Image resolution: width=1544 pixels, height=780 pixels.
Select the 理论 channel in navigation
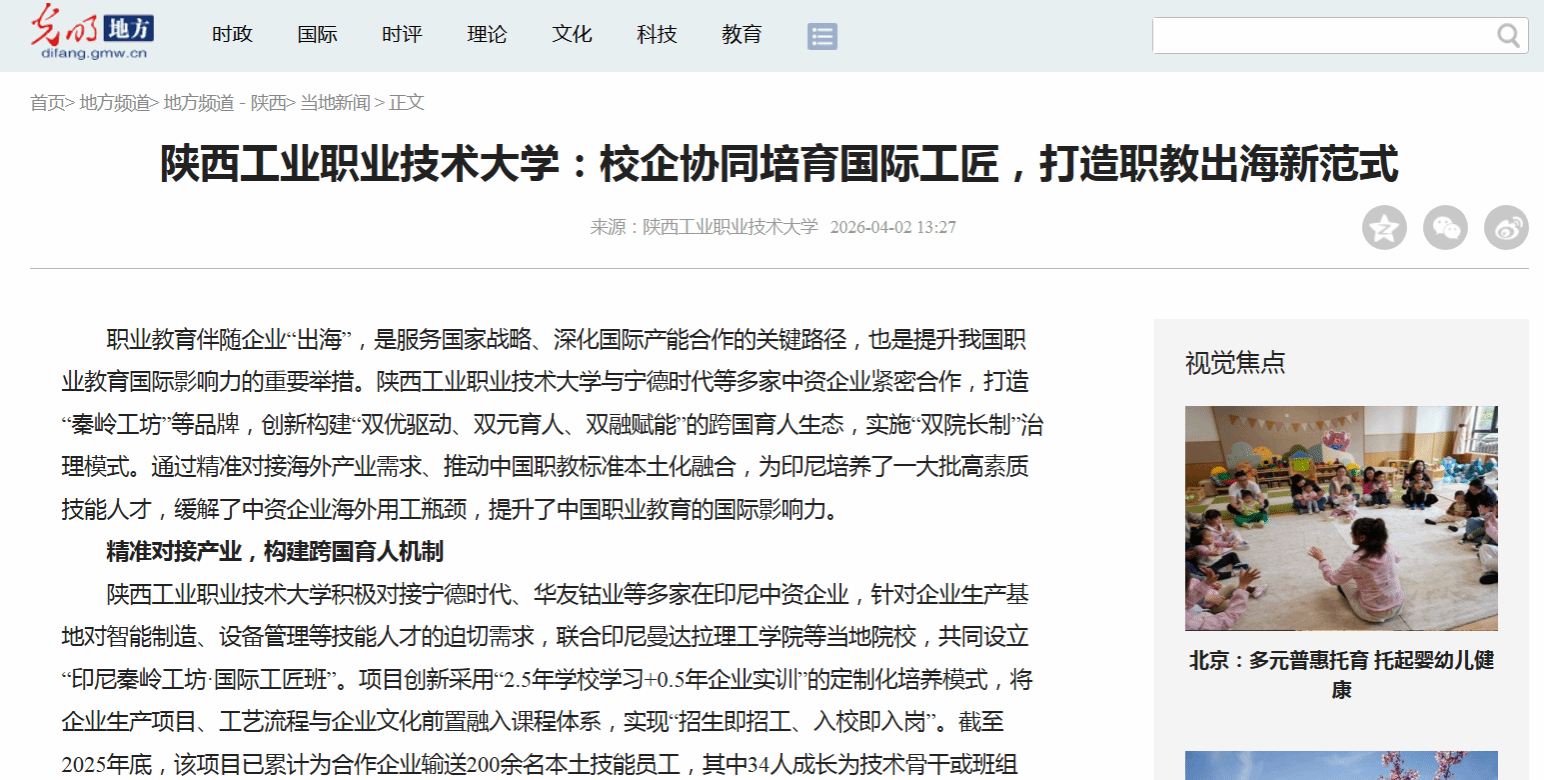coord(487,35)
